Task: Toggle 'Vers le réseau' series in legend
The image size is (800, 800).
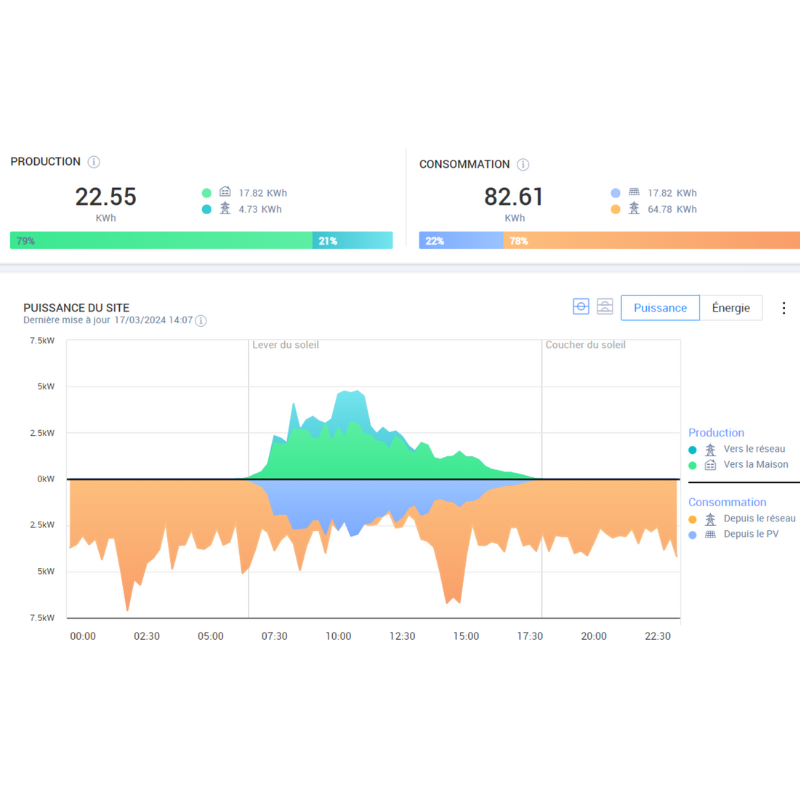Action: pos(755,449)
